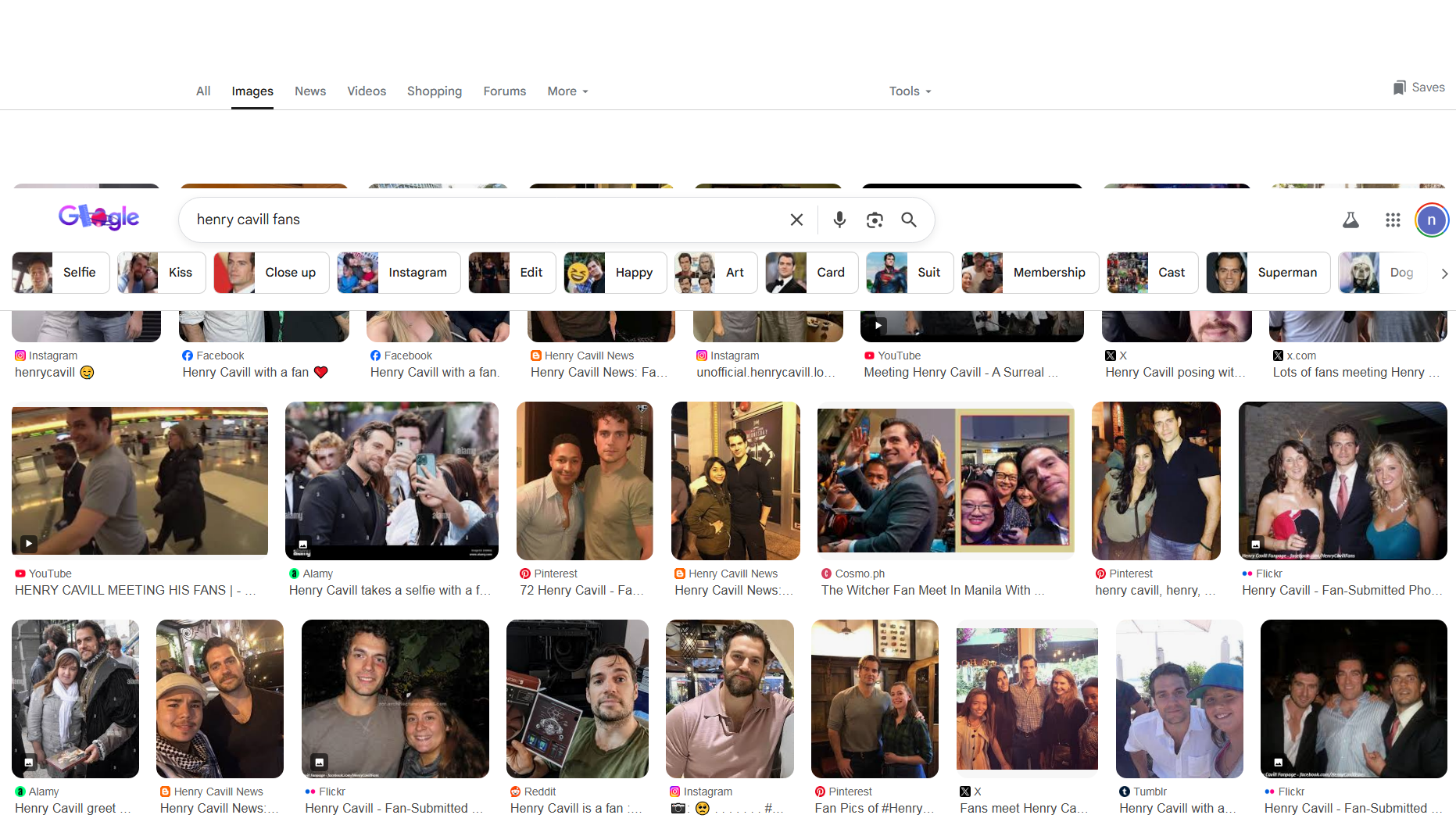Click into the henry cavill fans search field
This screenshot has width=1456, height=822.
[x=485, y=220]
